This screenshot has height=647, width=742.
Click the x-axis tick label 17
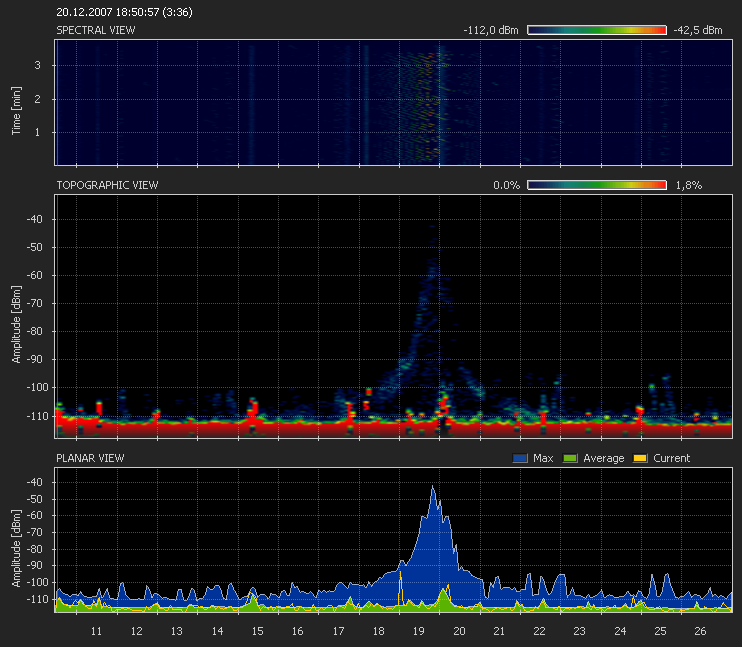pyautogui.click(x=338, y=631)
